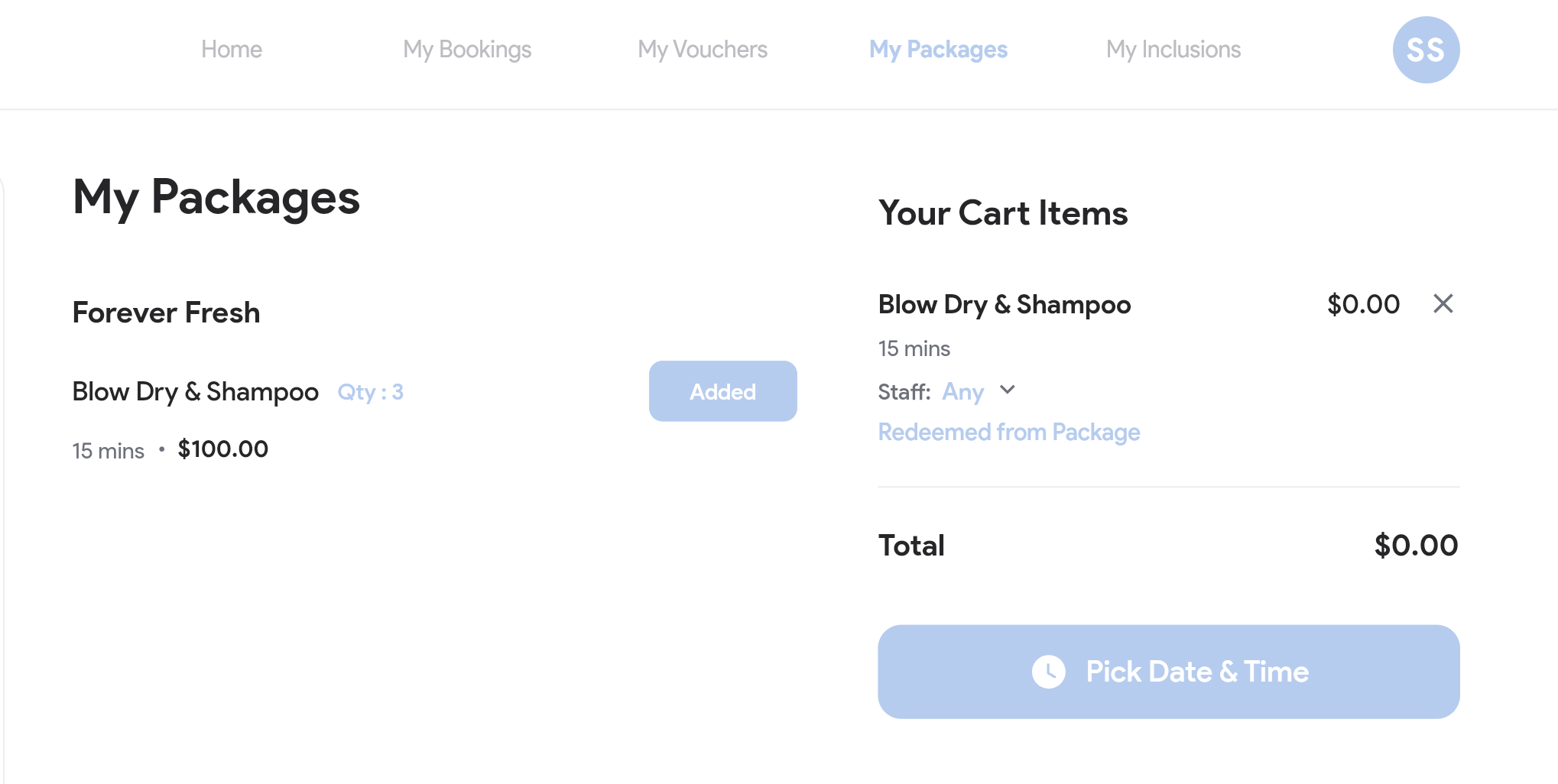
Task: Select the Any staff option
Action: click(962, 392)
